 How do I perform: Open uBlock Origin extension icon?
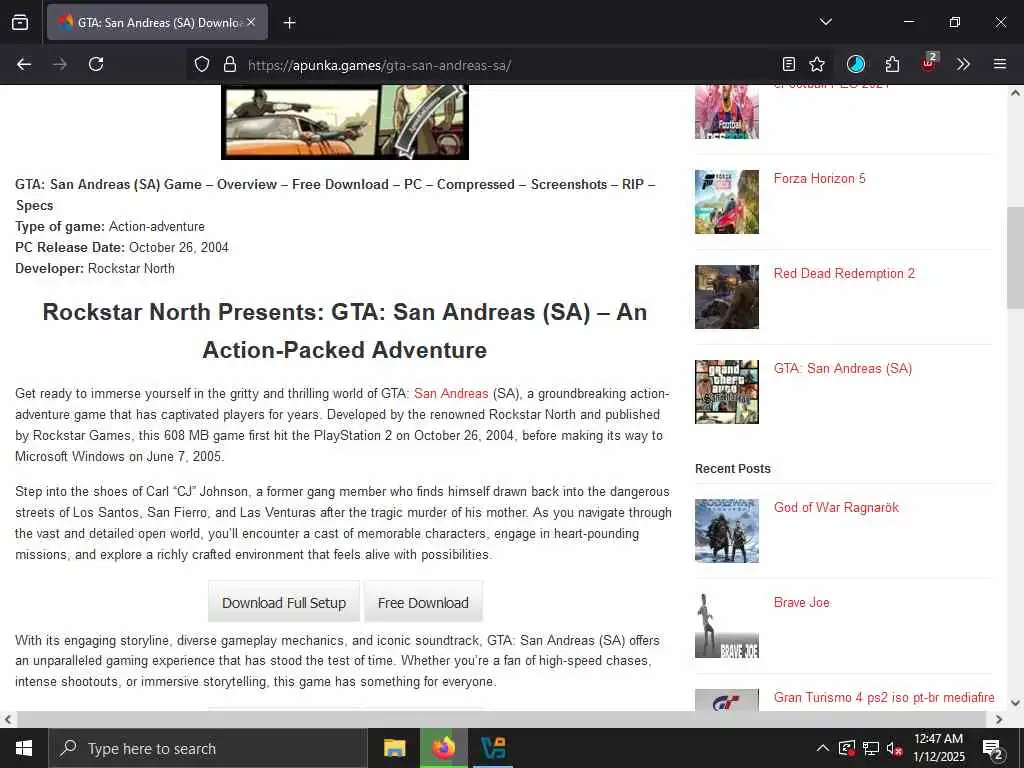click(x=929, y=63)
